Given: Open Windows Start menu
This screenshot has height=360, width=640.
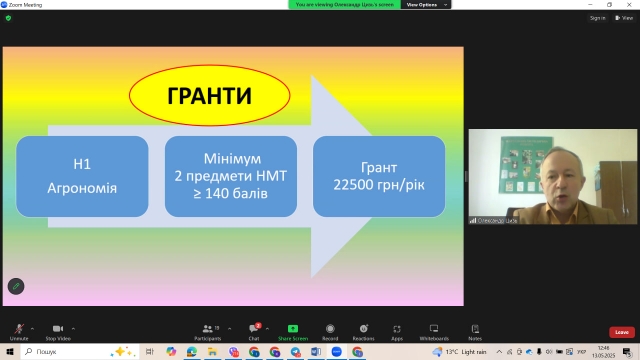Looking at the screenshot, I should tap(10, 351).
